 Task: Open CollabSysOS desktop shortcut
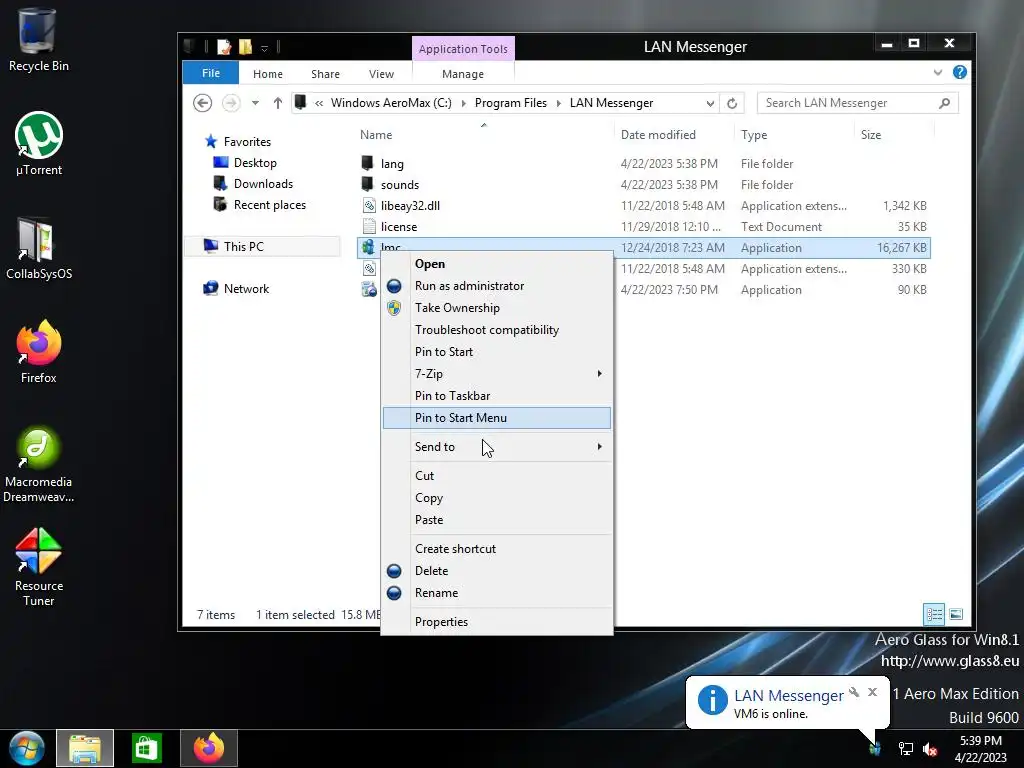pyautogui.click(x=39, y=248)
